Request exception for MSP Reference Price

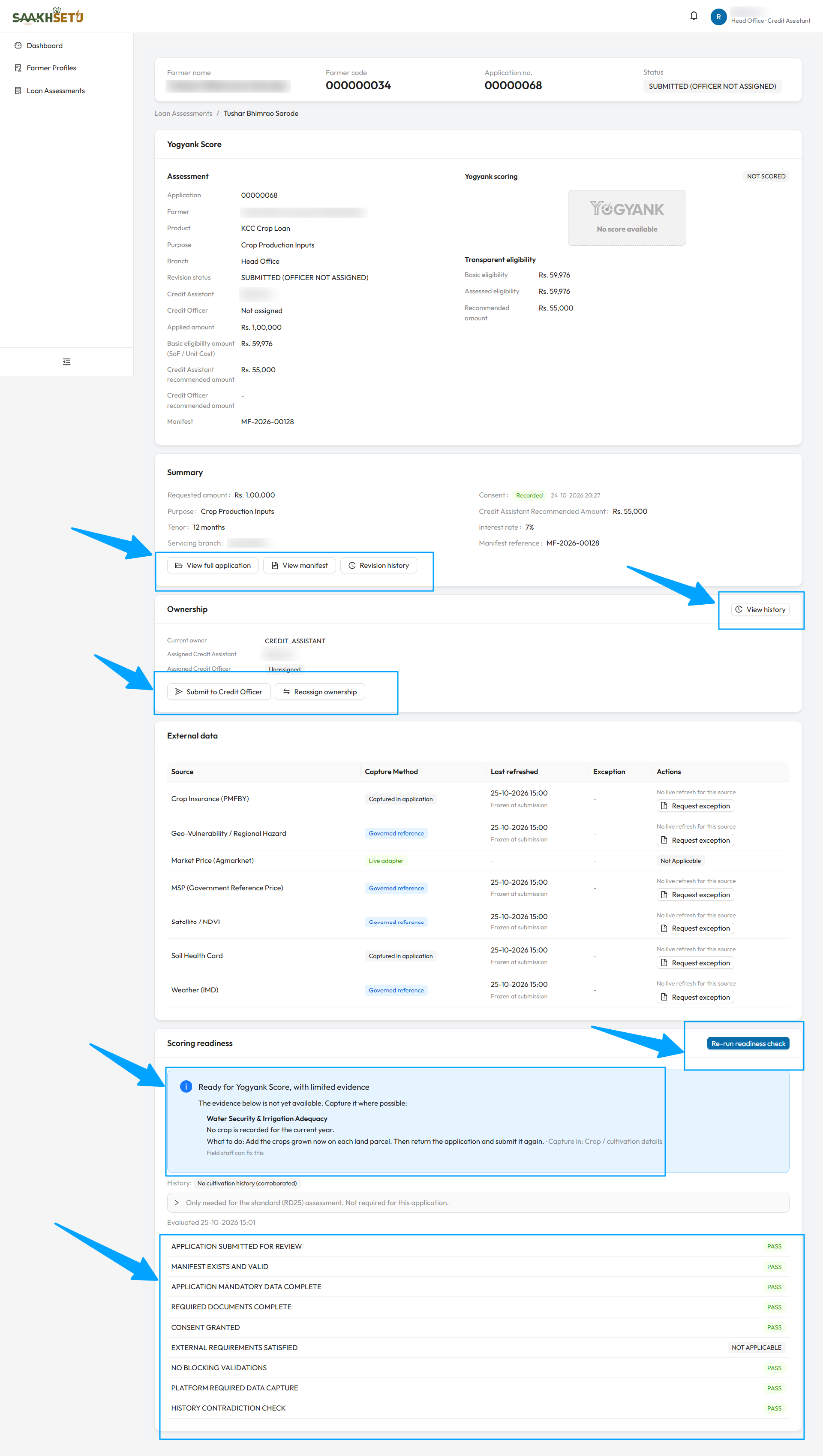coord(695,895)
